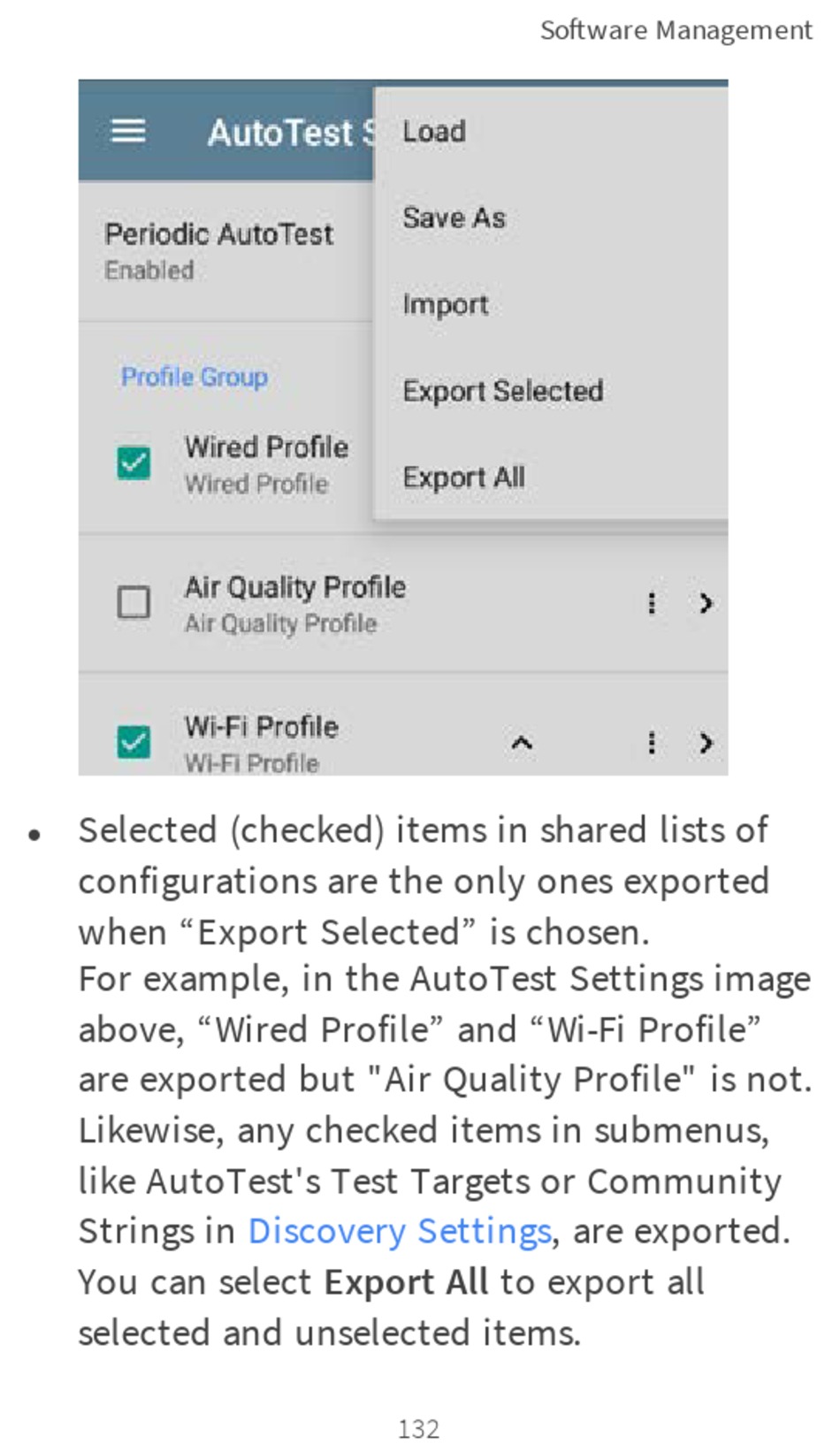Screen dimensions: 840x1452
Task: Follow the Discovery Settings link
Action: pyautogui.click(x=400, y=1231)
